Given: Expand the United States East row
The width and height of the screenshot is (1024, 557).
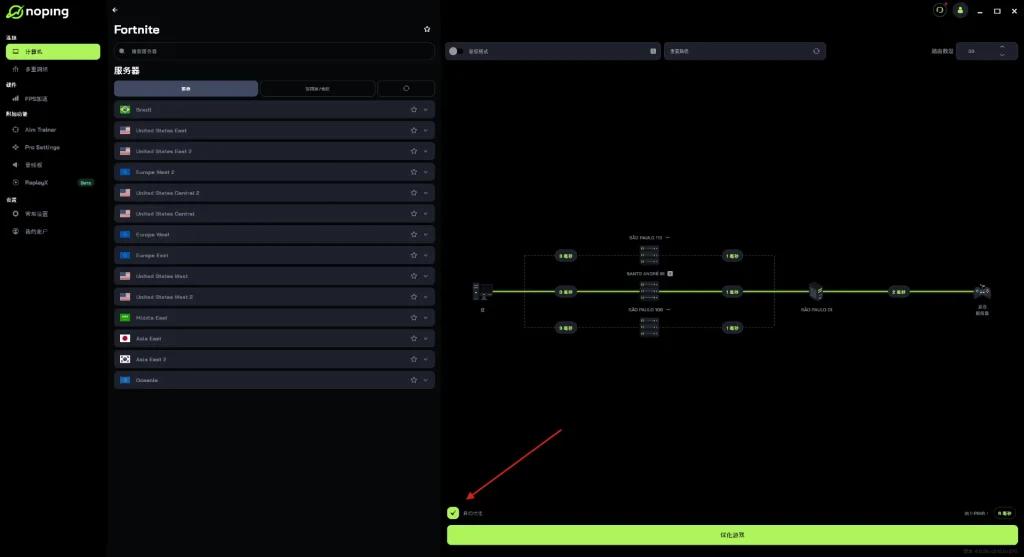Looking at the screenshot, I should pyautogui.click(x=426, y=131).
